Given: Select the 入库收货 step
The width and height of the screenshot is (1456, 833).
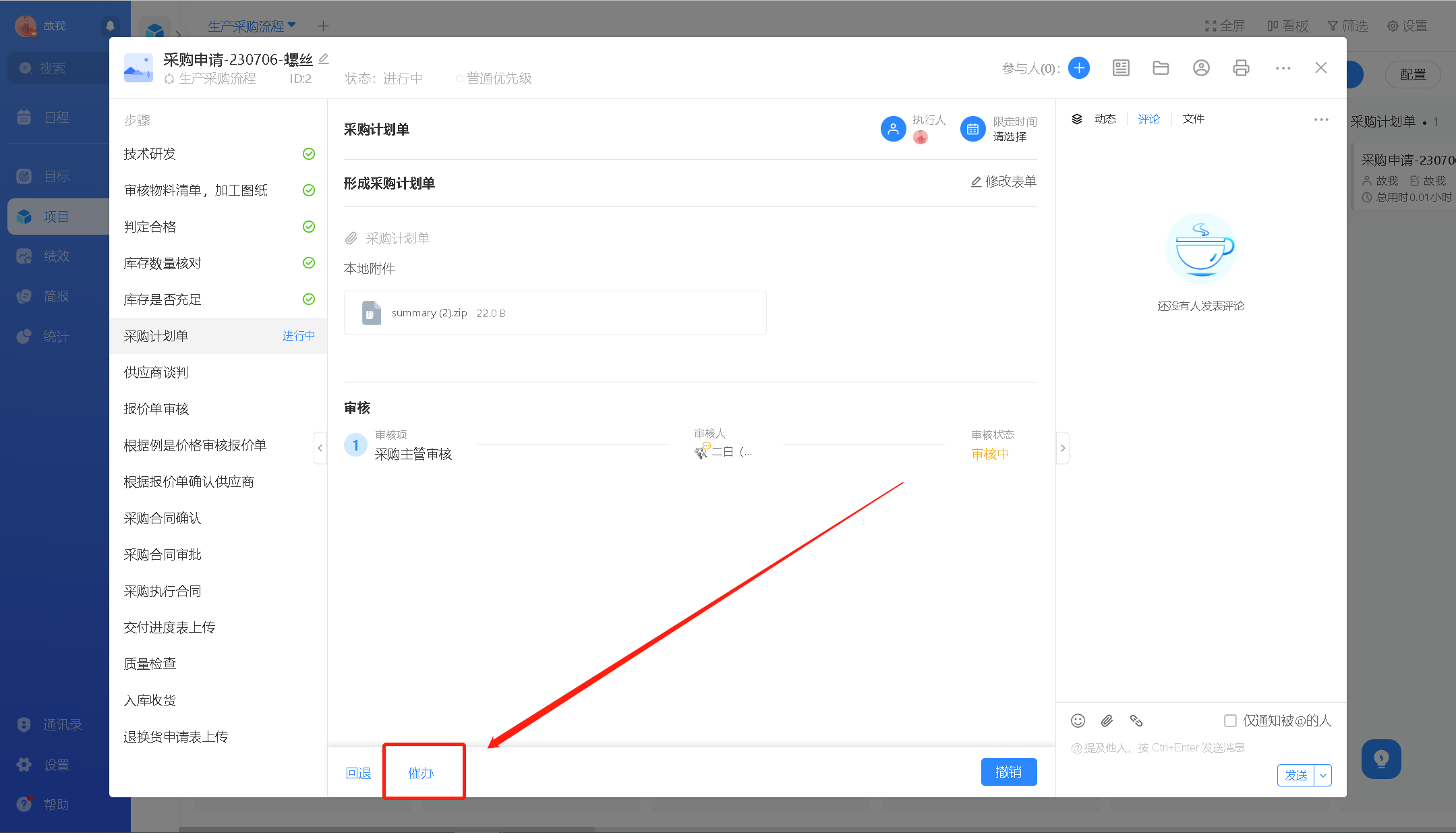Looking at the screenshot, I should coord(218,700).
